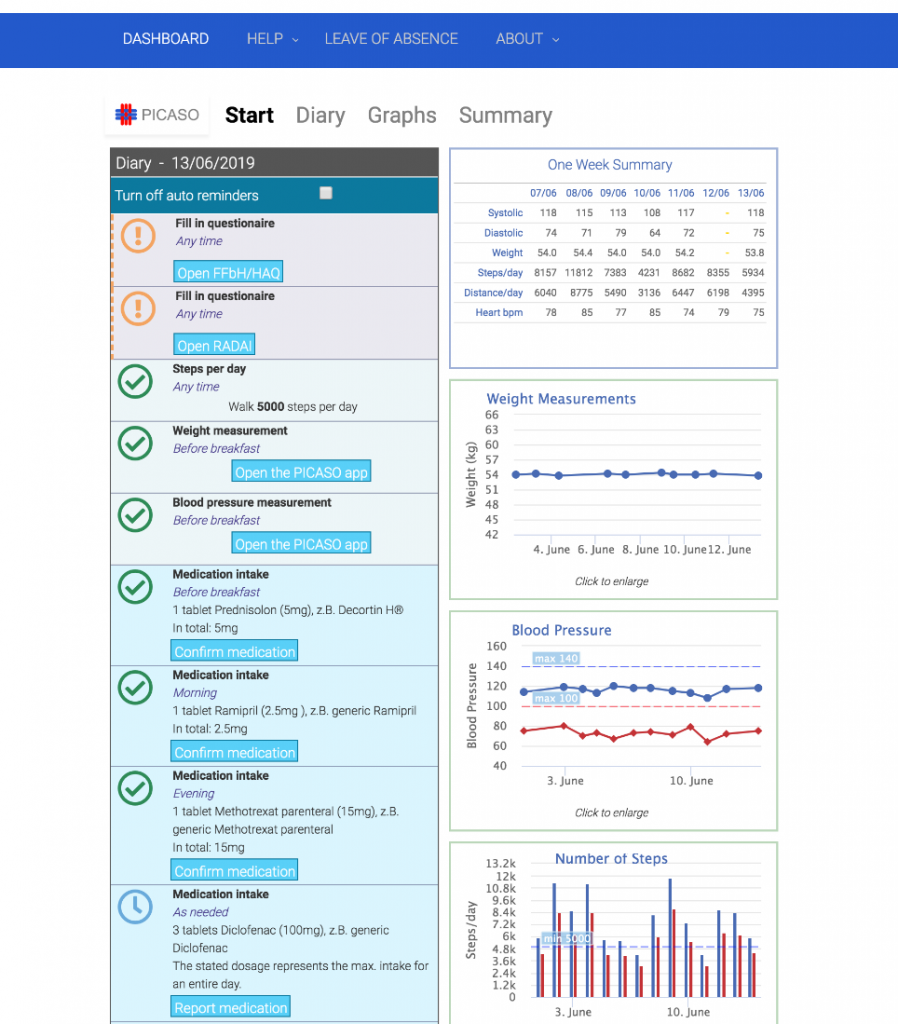Toggle the Turn off auto reminders checkbox
The image size is (898, 1024).
[x=326, y=194]
